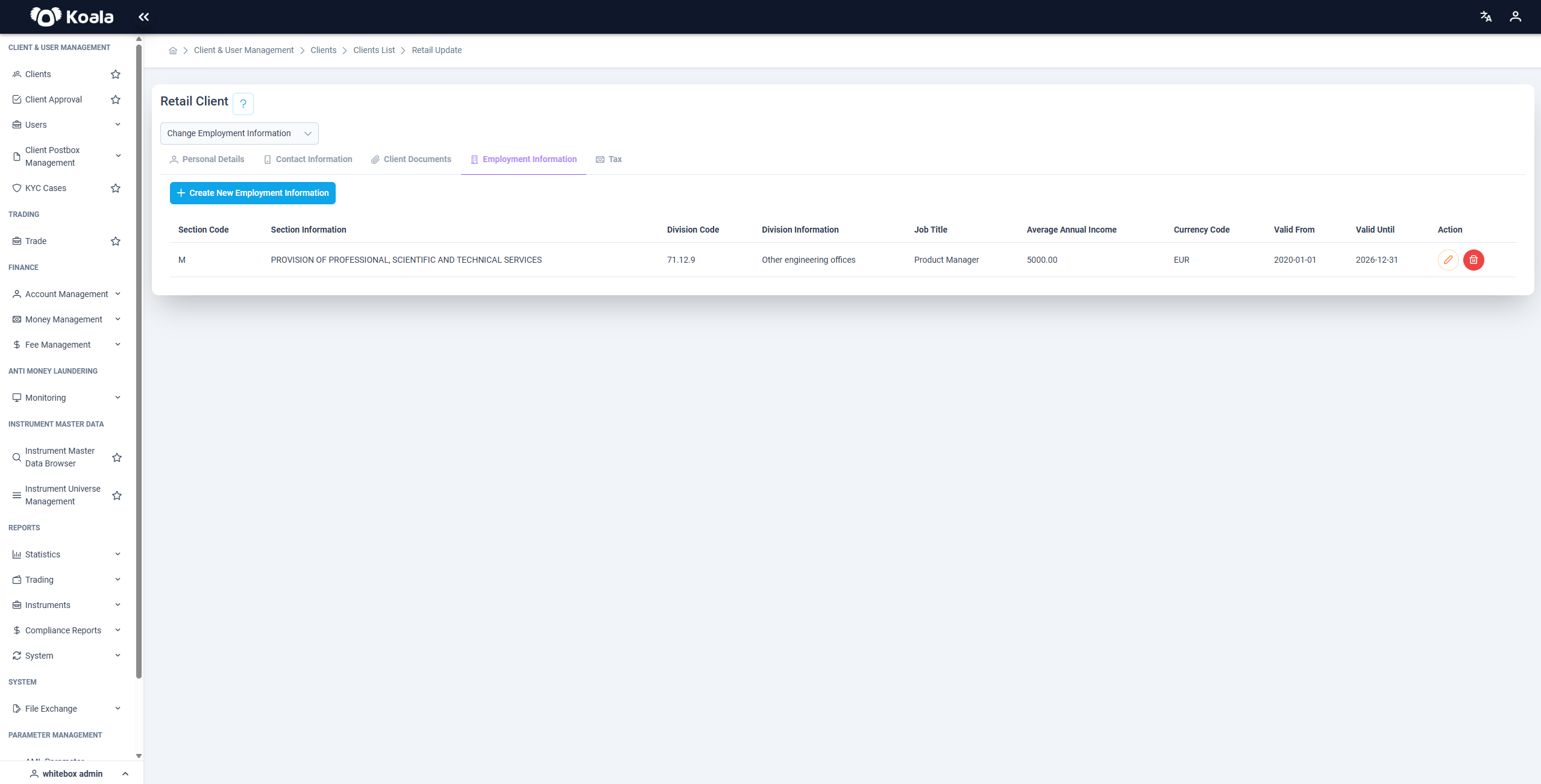This screenshot has height=784, width=1541.
Task: Click the Division Information column header
Action: click(x=800, y=230)
